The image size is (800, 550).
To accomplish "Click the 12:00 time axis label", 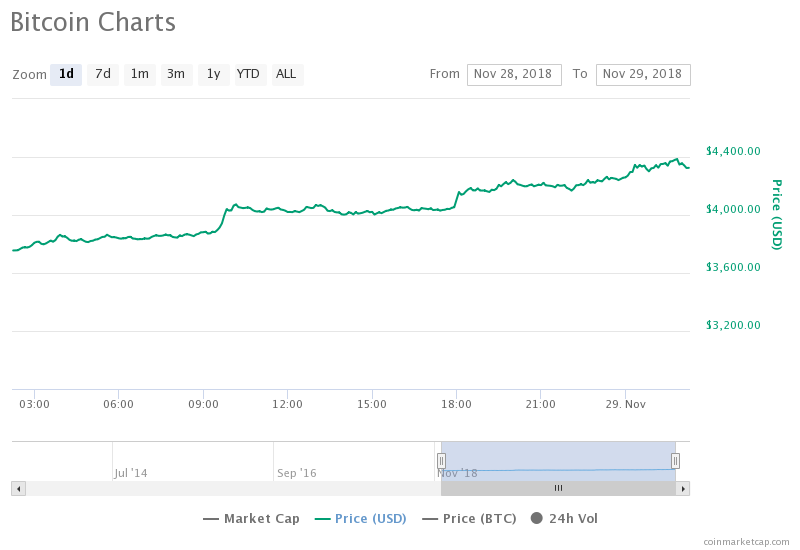I will pos(287,405).
